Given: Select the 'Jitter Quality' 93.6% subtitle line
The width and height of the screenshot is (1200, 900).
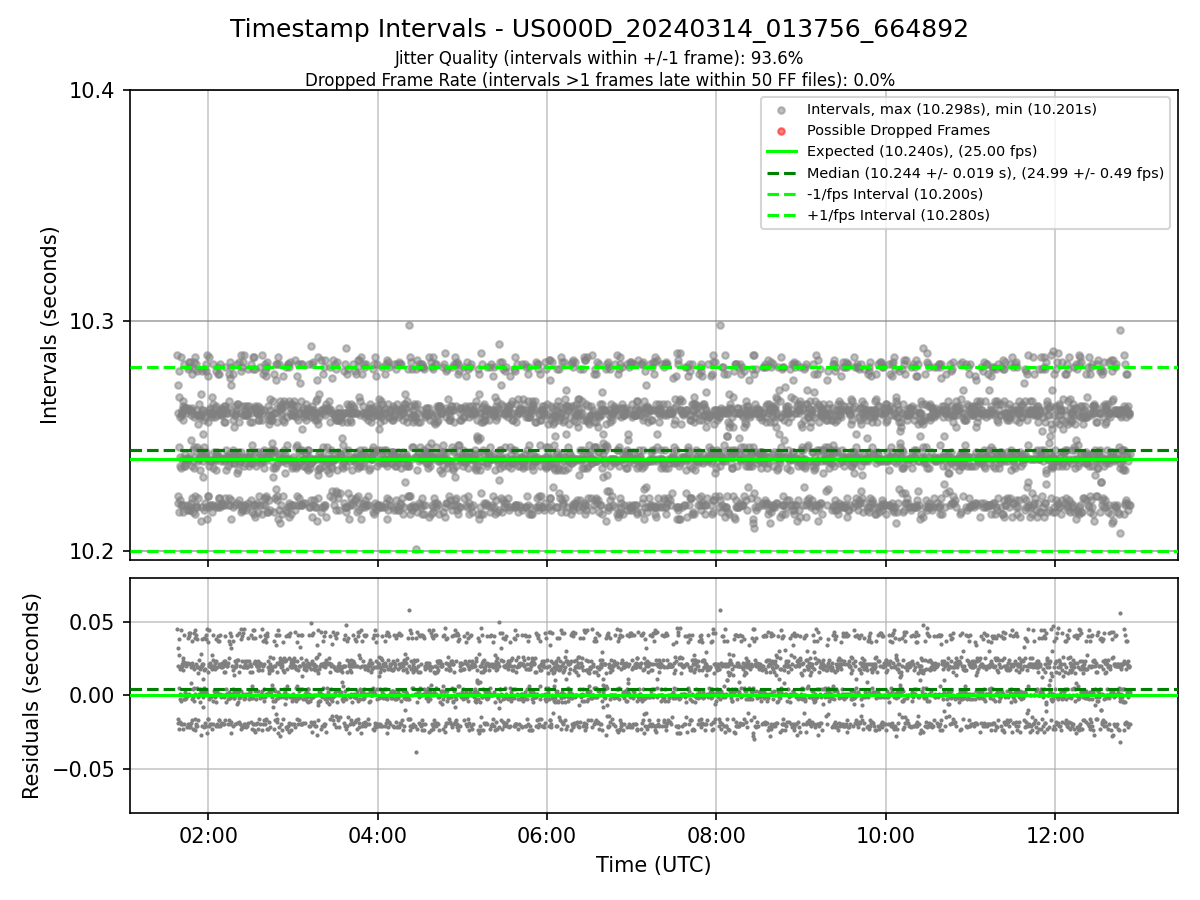Looking at the screenshot, I should pos(599,58).
